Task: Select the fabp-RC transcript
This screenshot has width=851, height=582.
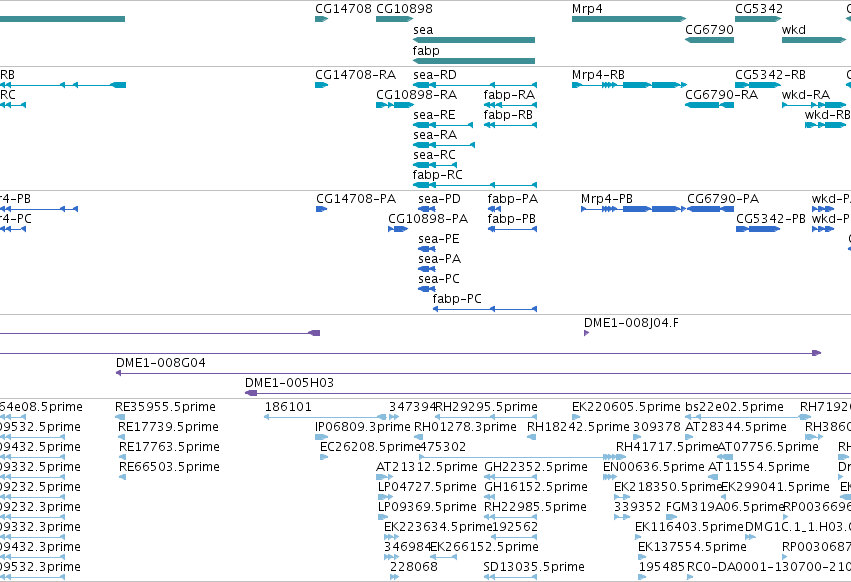Action: (x=475, y=185)
